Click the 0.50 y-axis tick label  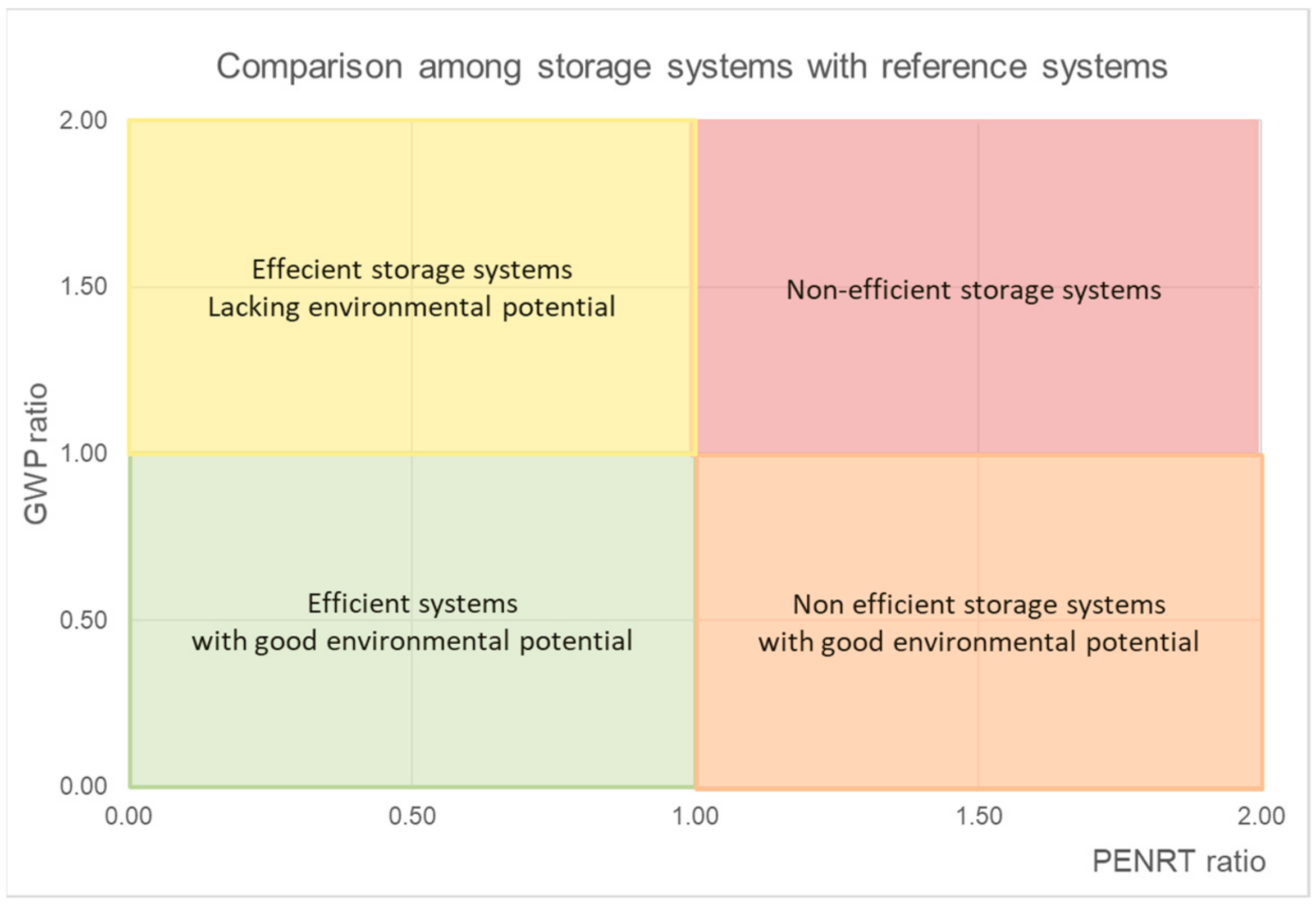83,620
